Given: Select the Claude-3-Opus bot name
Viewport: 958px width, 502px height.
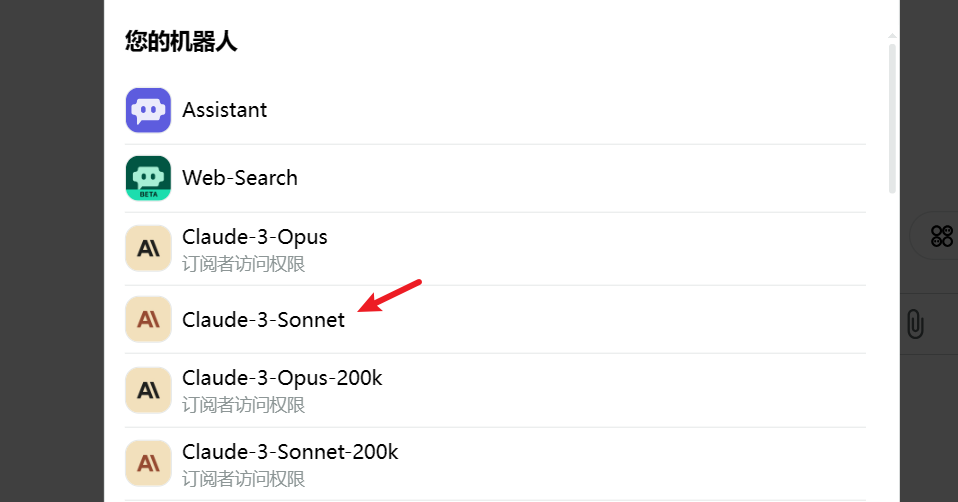Looking at the screenshot, I should [x=255, y=237].
